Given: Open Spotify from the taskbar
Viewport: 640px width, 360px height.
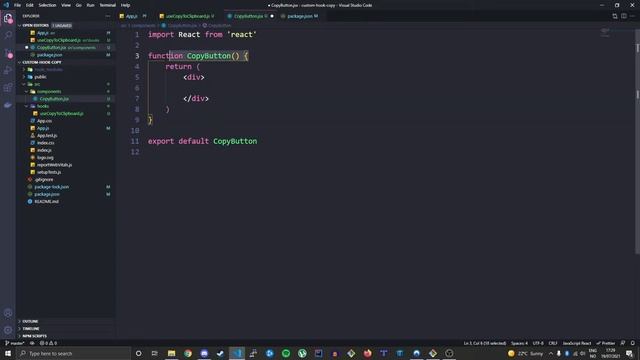Looking at the screenshot, I should (x=286, y=353).
